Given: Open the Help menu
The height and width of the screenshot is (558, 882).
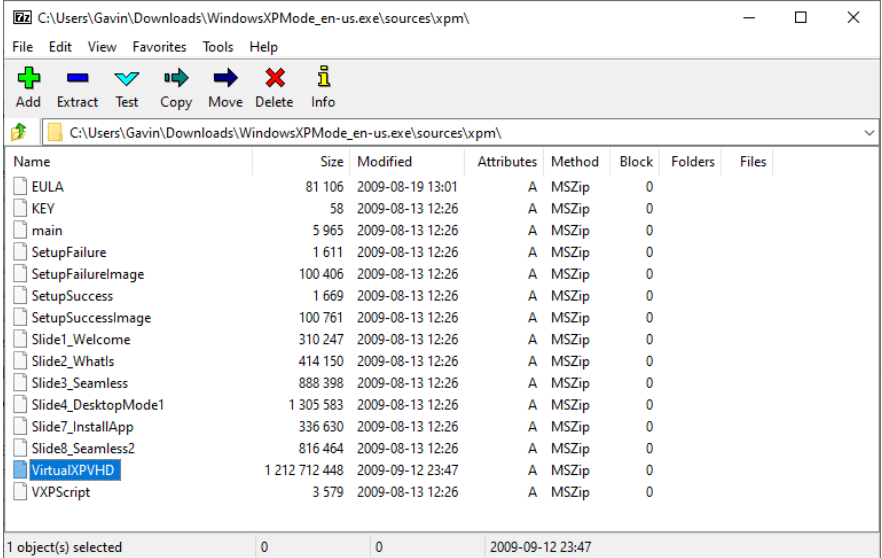Looking at the screenshot, I should 264,47.
